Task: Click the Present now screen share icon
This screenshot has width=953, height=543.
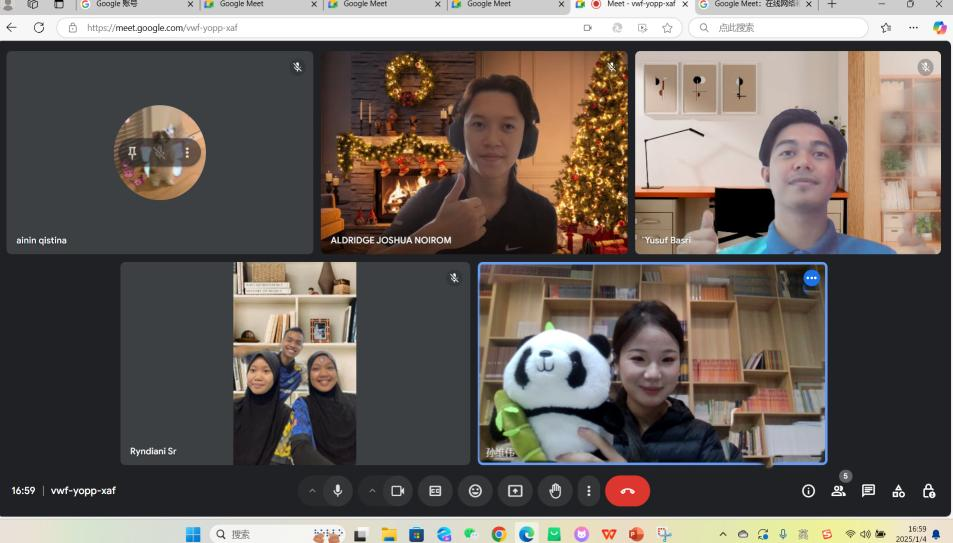Action: point(515,491)
